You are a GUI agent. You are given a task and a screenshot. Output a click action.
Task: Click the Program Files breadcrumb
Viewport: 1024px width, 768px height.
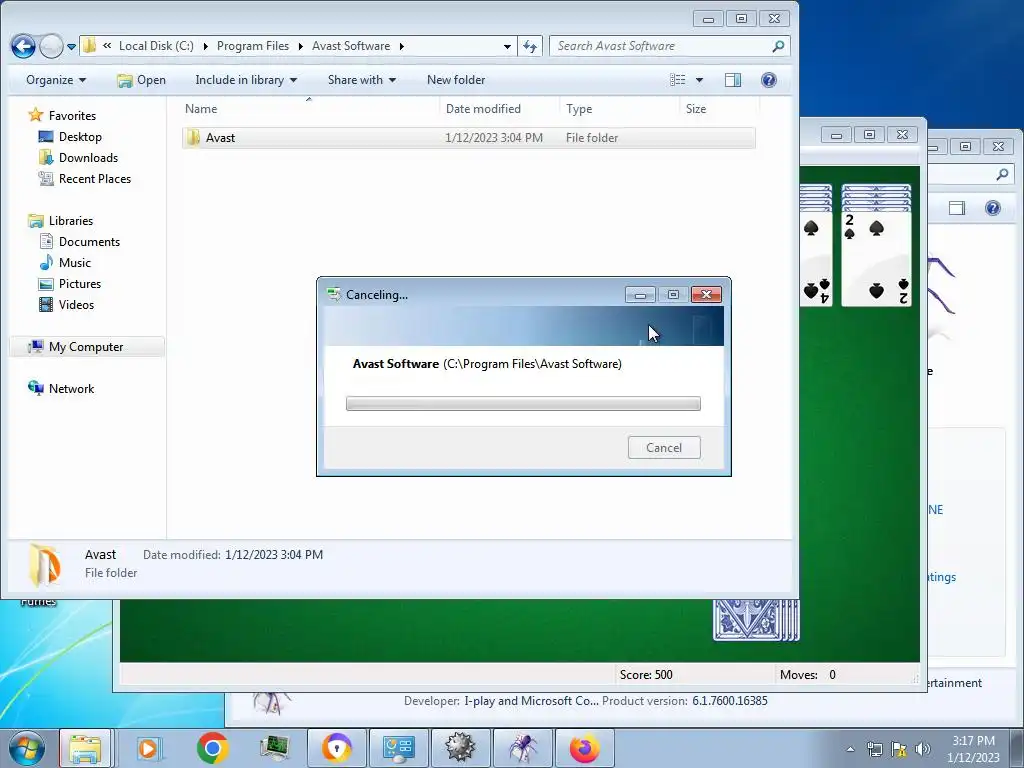(x=252, y=46)
